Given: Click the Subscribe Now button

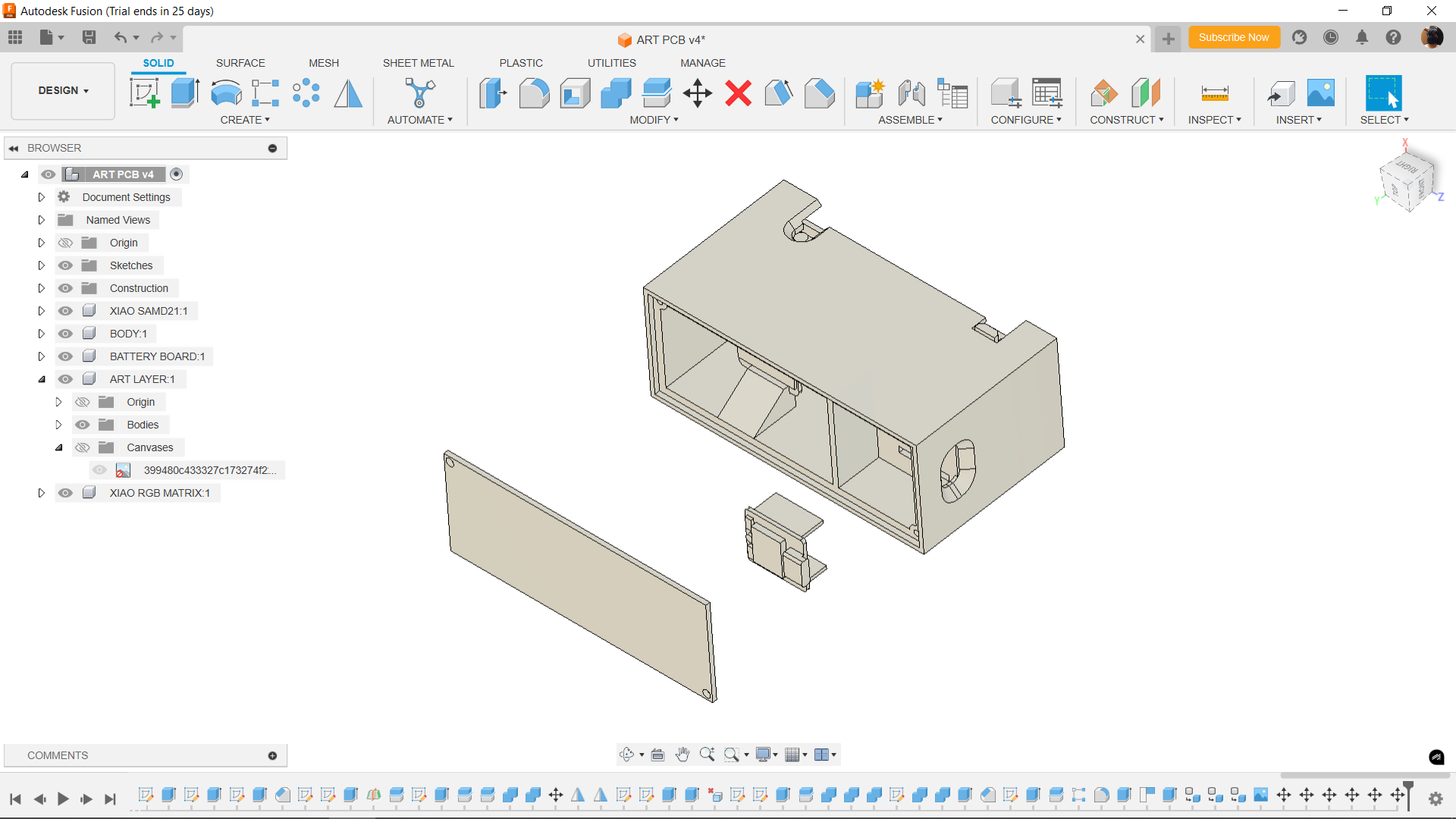Looking at the screenshot, I should (x=1234, y=37).
